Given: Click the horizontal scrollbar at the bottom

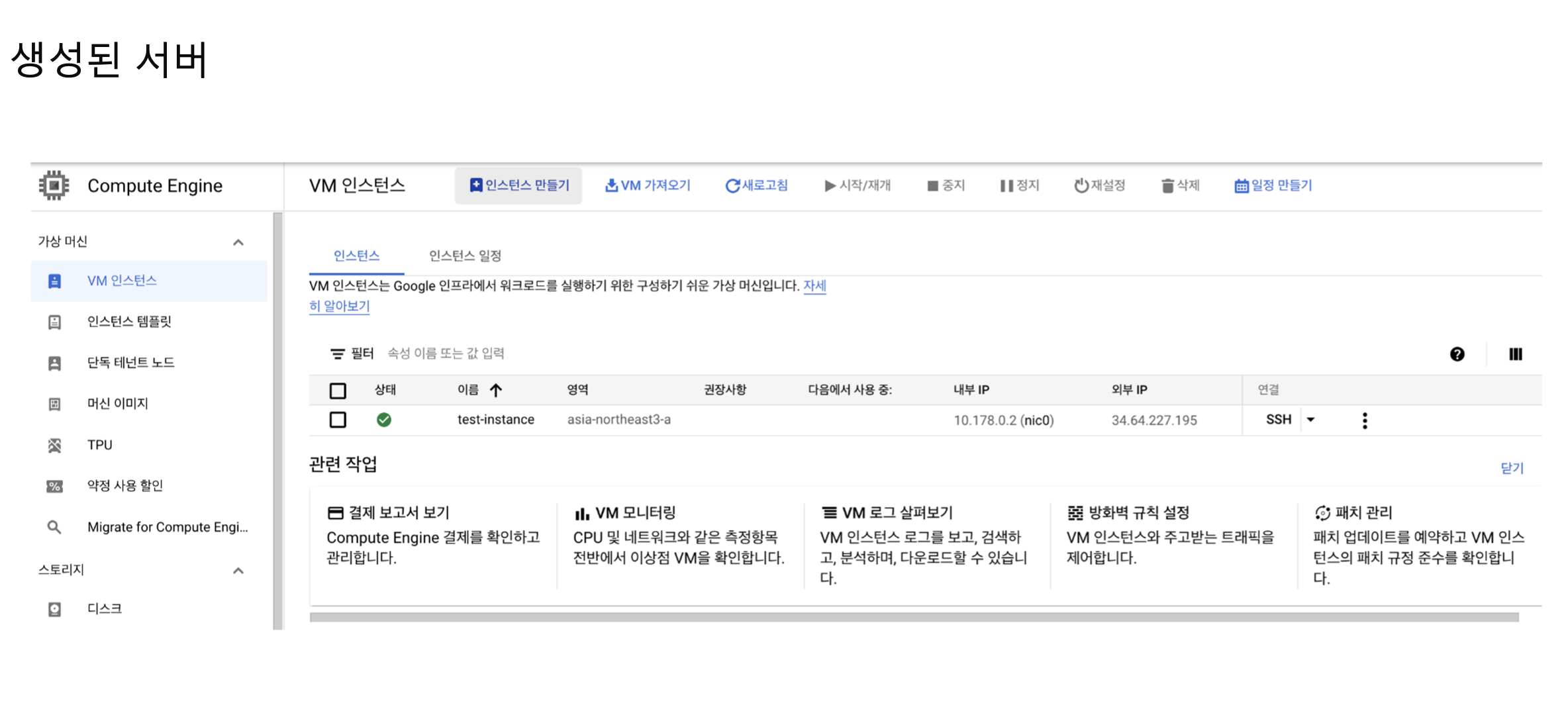Looking at the screenshot, I should pyautogui.click(x=914, y=617).
